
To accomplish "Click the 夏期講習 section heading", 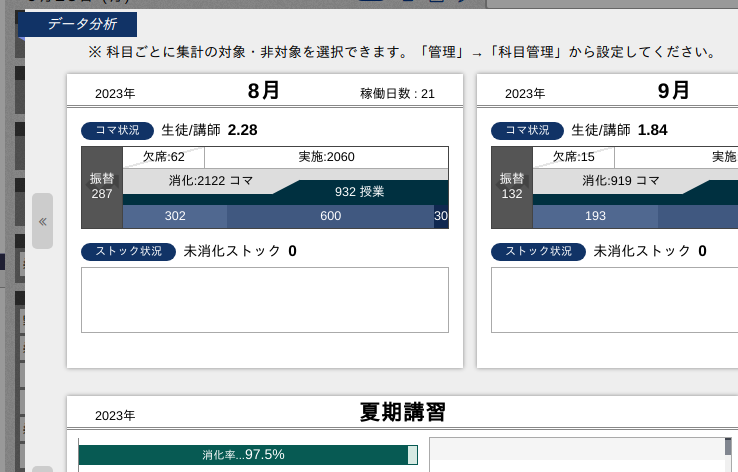I will point(402,412).
